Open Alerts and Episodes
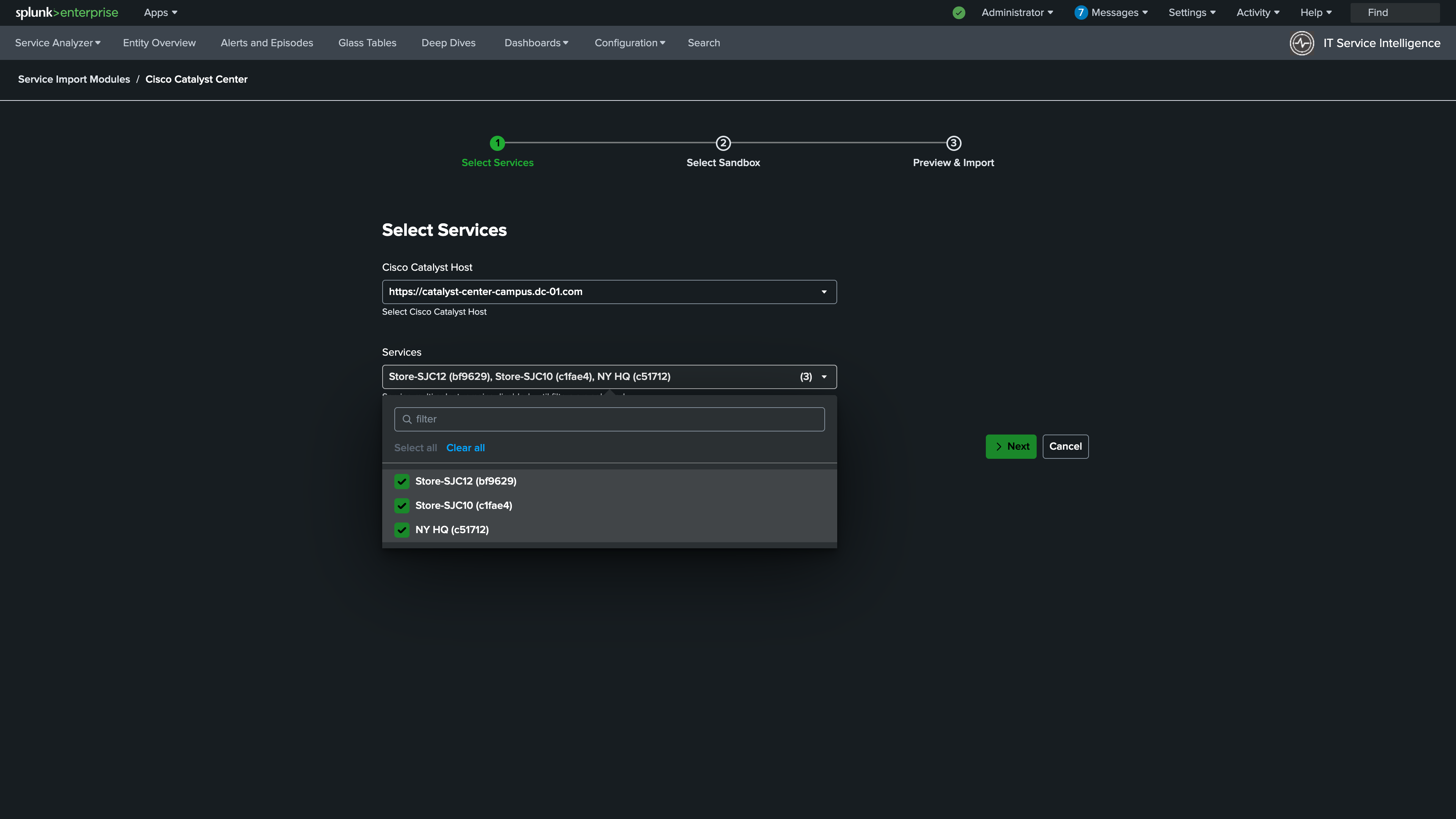The image size is (1456, 819). pos(267,43)
